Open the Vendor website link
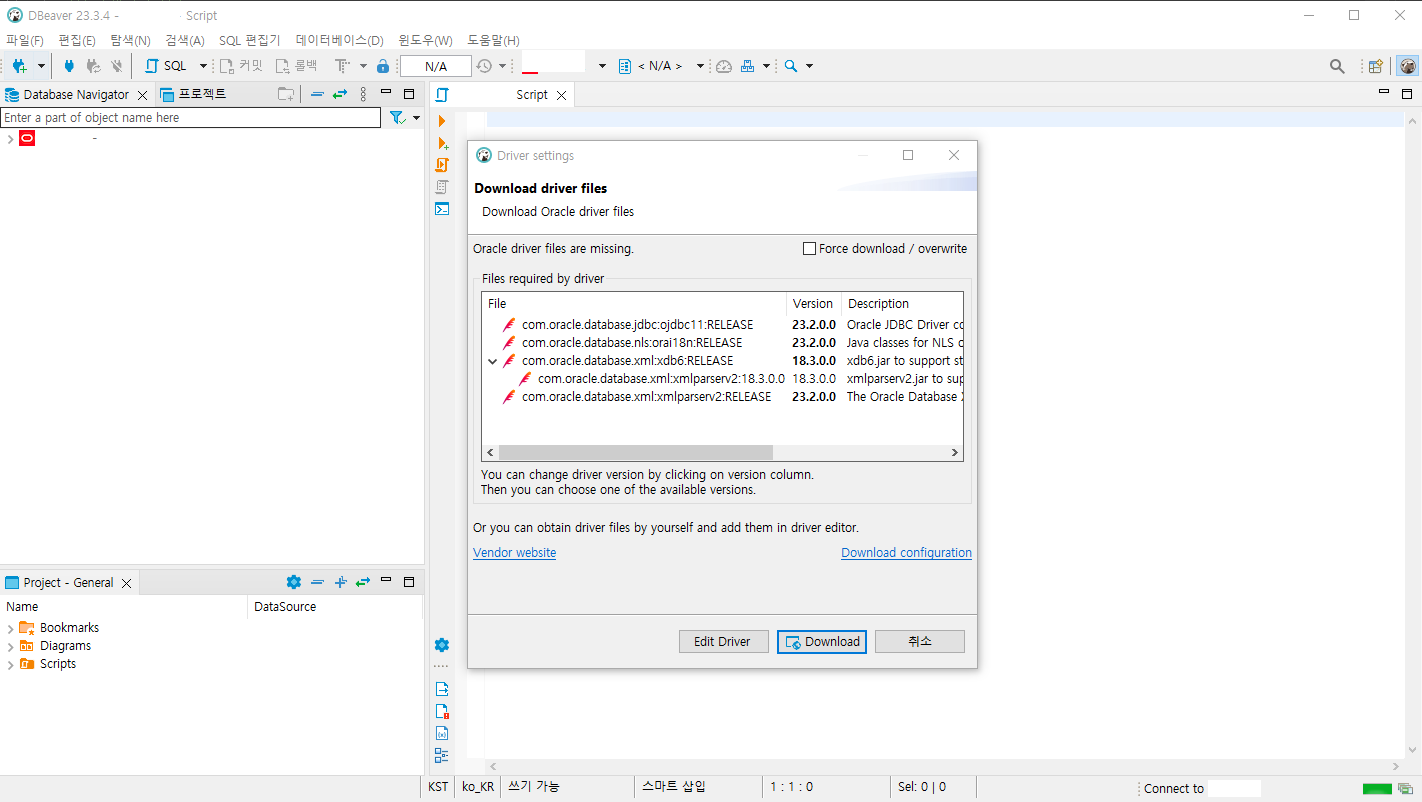This screenshot has width=1422, height=802. 514,552
